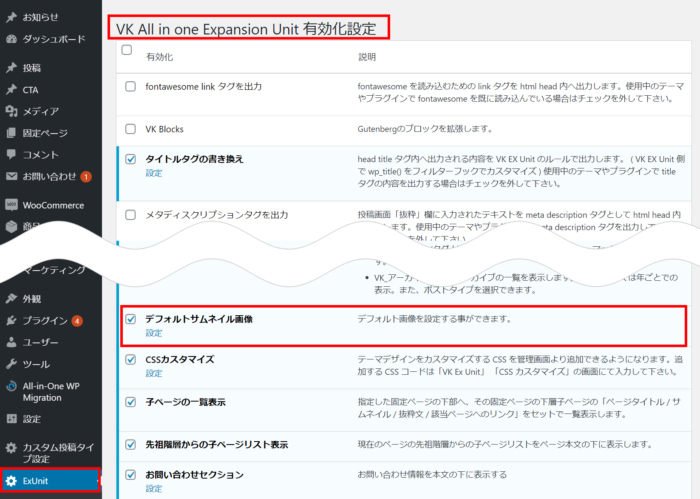Click the プラグイン plug icon
700x499 pixels.
coord(11,320)
